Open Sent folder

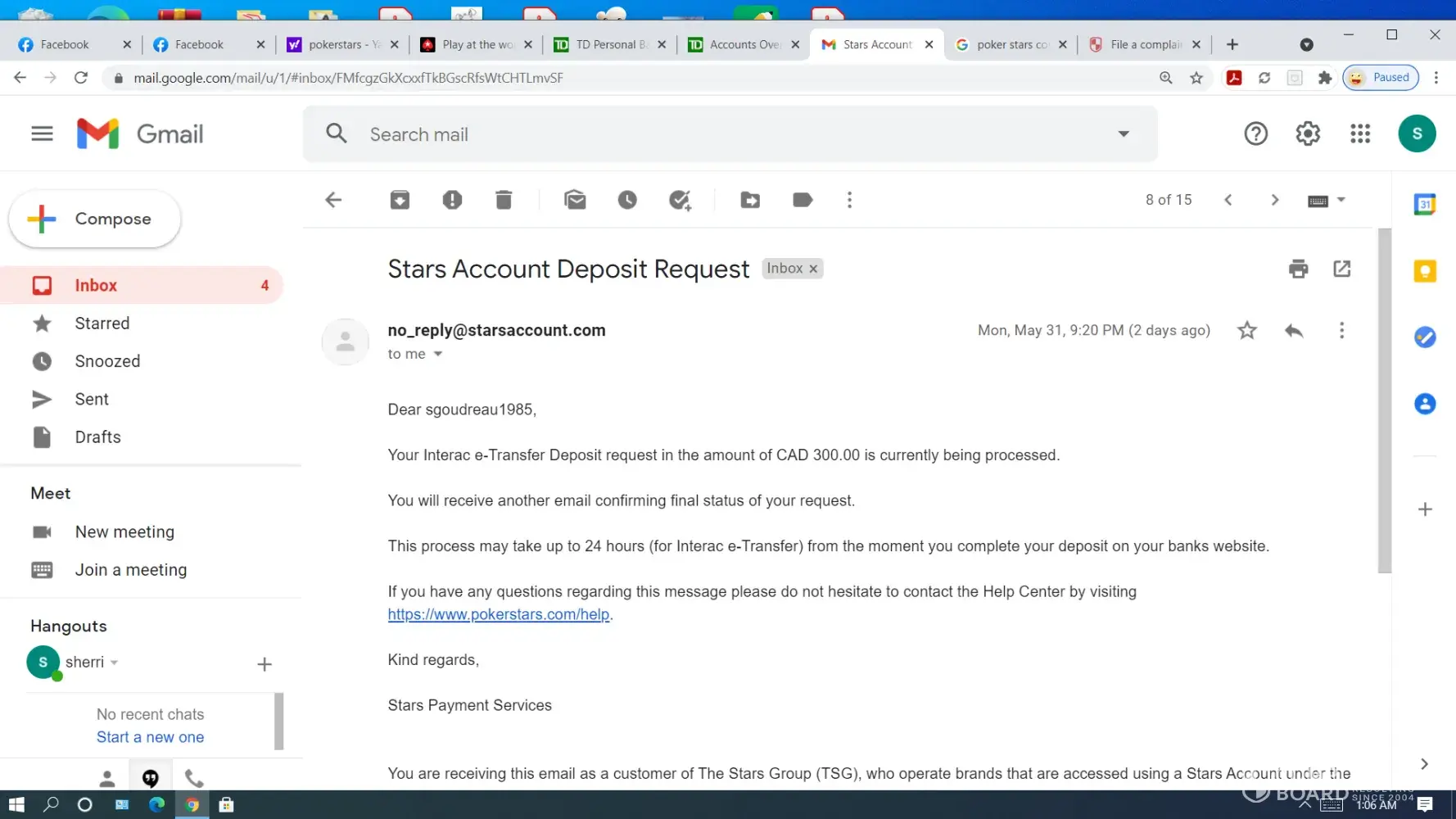(x=141, y=399)
